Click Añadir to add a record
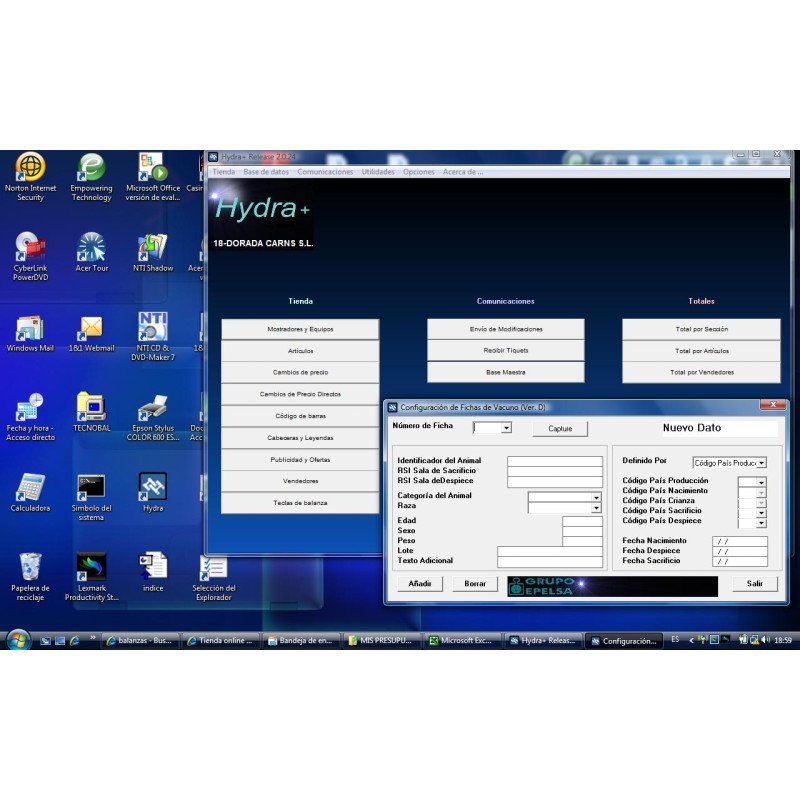This screenshot has width=800, height=800. 420,584
